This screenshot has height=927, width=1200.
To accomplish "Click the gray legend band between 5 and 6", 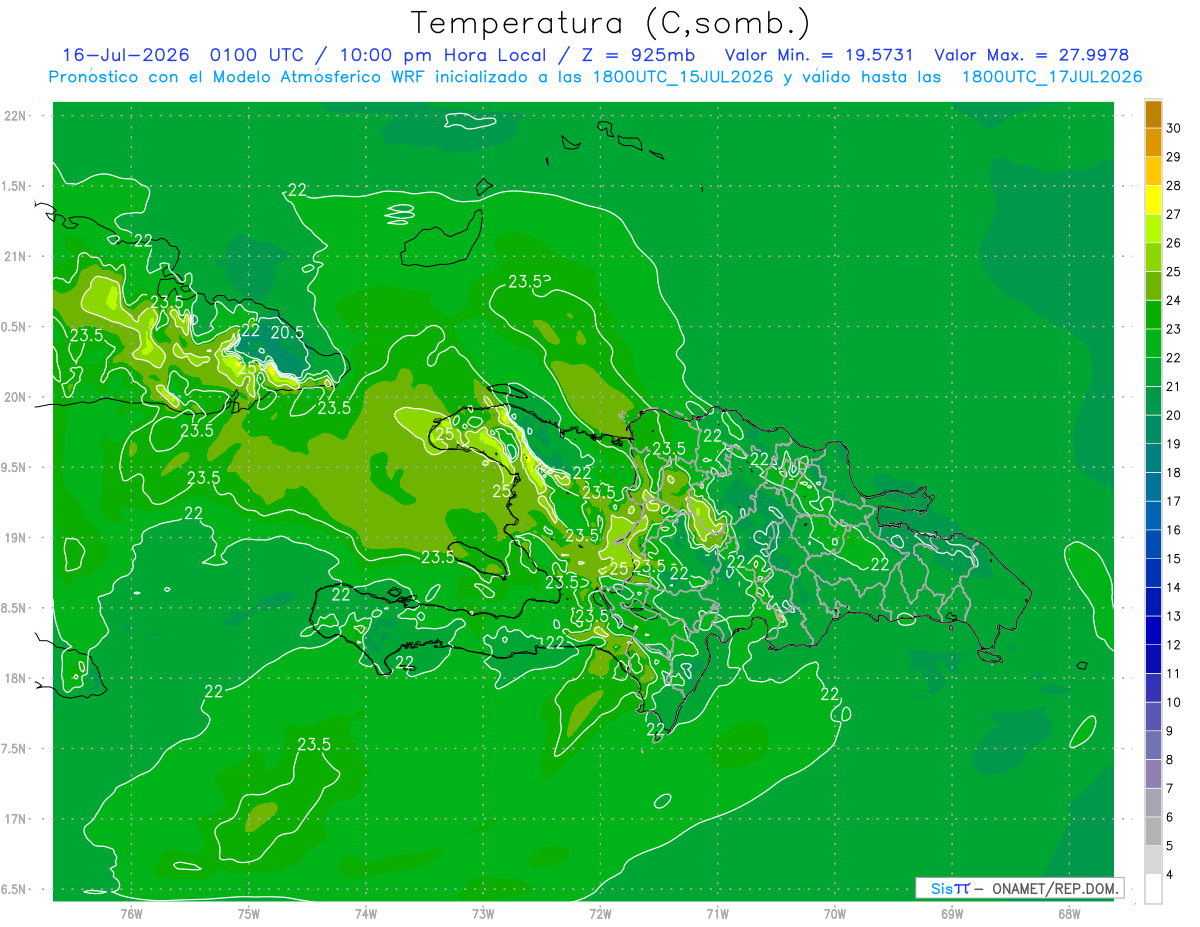I will click(1153, 831).
